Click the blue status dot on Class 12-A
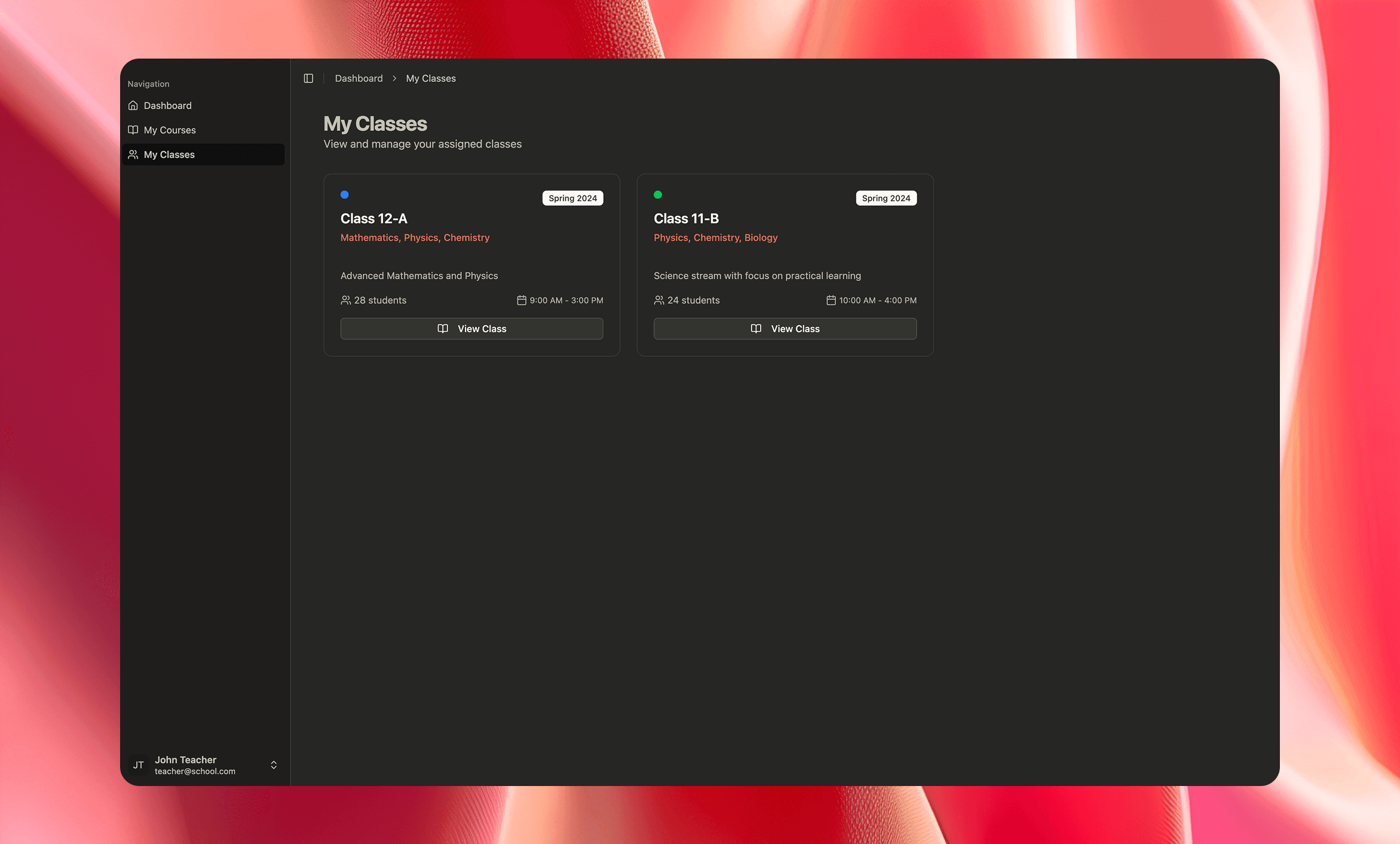The height and width of the screenshot is (844, 1400). point(345,194)
